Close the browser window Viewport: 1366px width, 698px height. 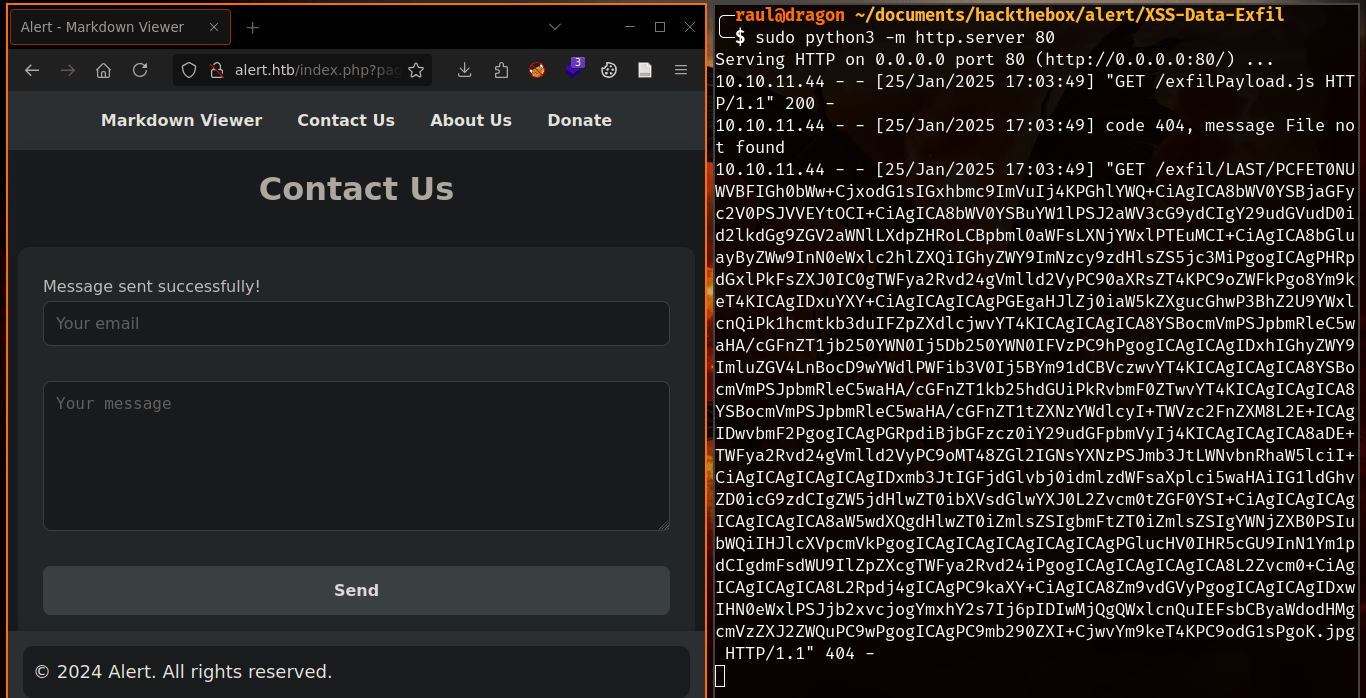pyautogui.click(x=690, y=27)
